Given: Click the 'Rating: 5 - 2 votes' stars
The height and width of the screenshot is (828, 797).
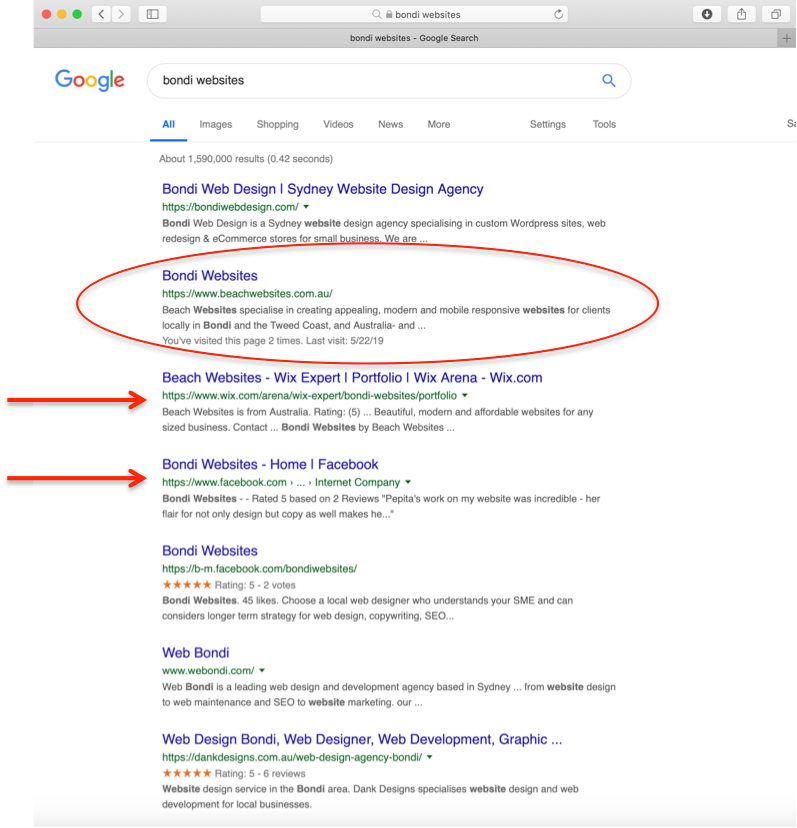Looking at the screenshot, I should (186, 585).
